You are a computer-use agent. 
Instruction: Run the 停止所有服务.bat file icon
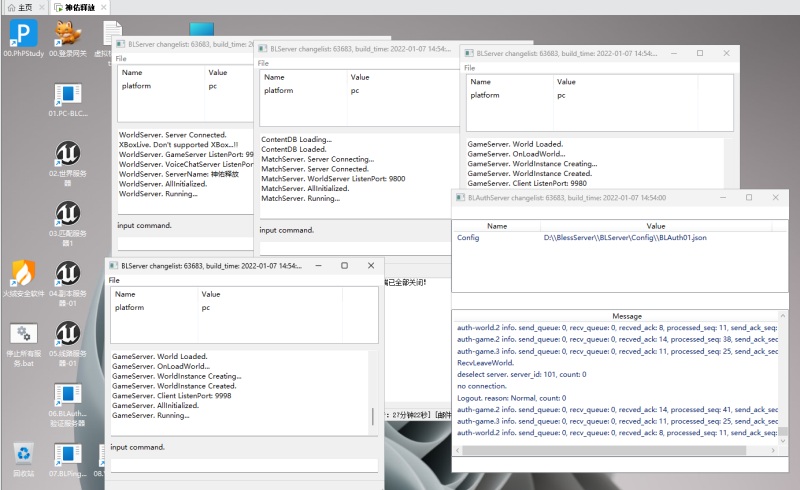[23, 336]
